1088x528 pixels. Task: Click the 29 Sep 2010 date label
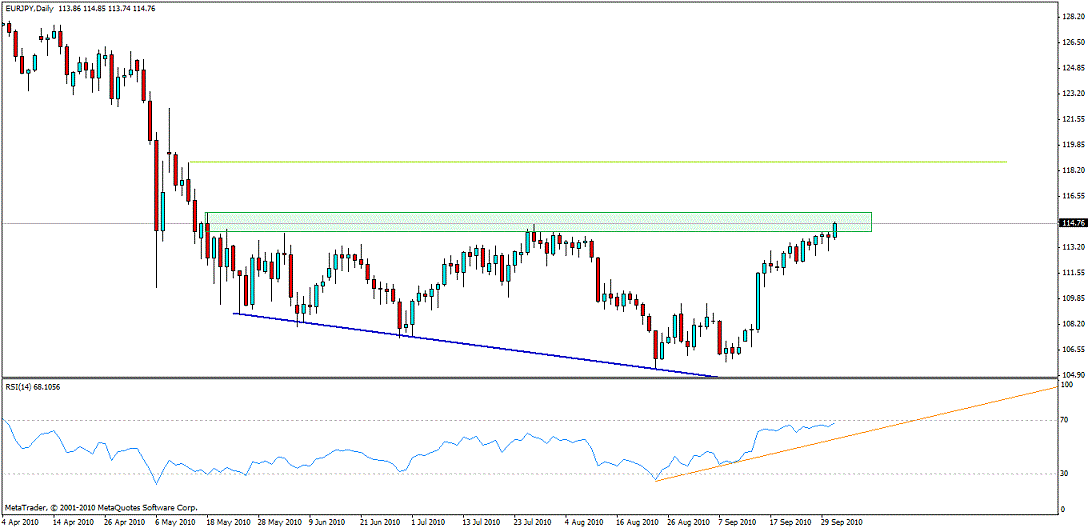(841, 521)
